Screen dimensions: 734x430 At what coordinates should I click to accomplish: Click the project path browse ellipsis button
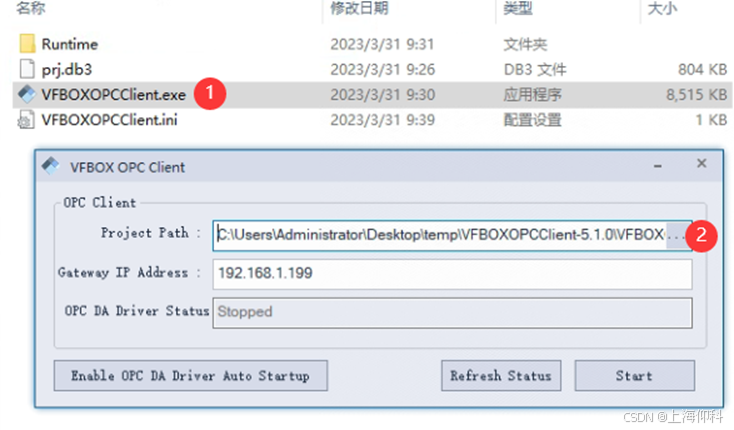pyautogui.click(x=677, y=235)
